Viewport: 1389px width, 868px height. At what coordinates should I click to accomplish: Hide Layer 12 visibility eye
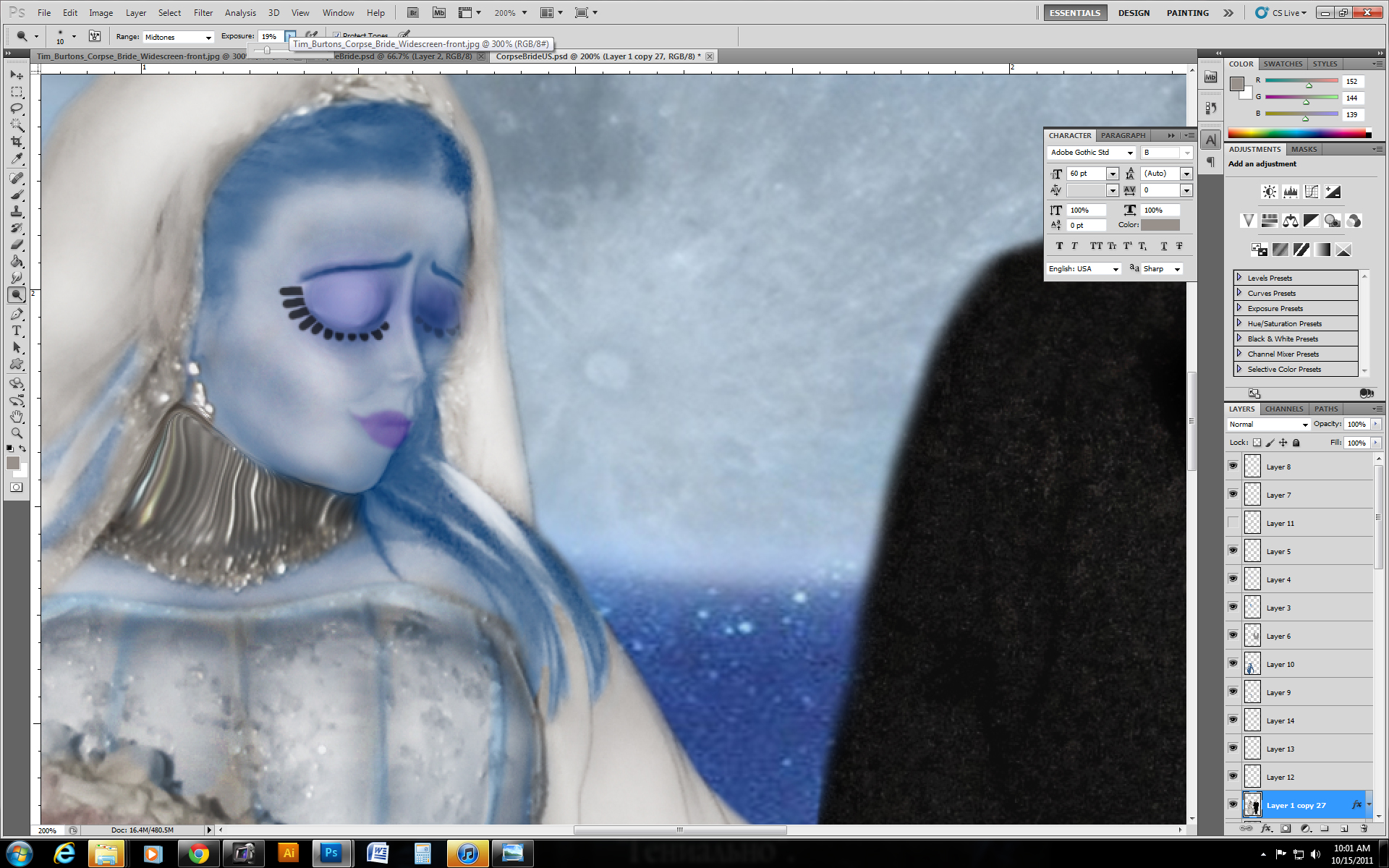[1233, 777]
